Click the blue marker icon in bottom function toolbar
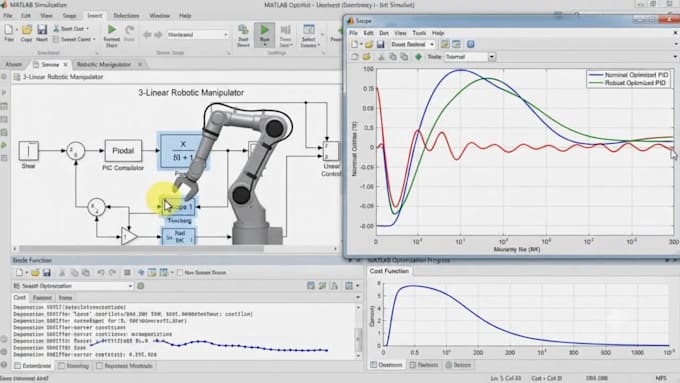 [141, 272]
